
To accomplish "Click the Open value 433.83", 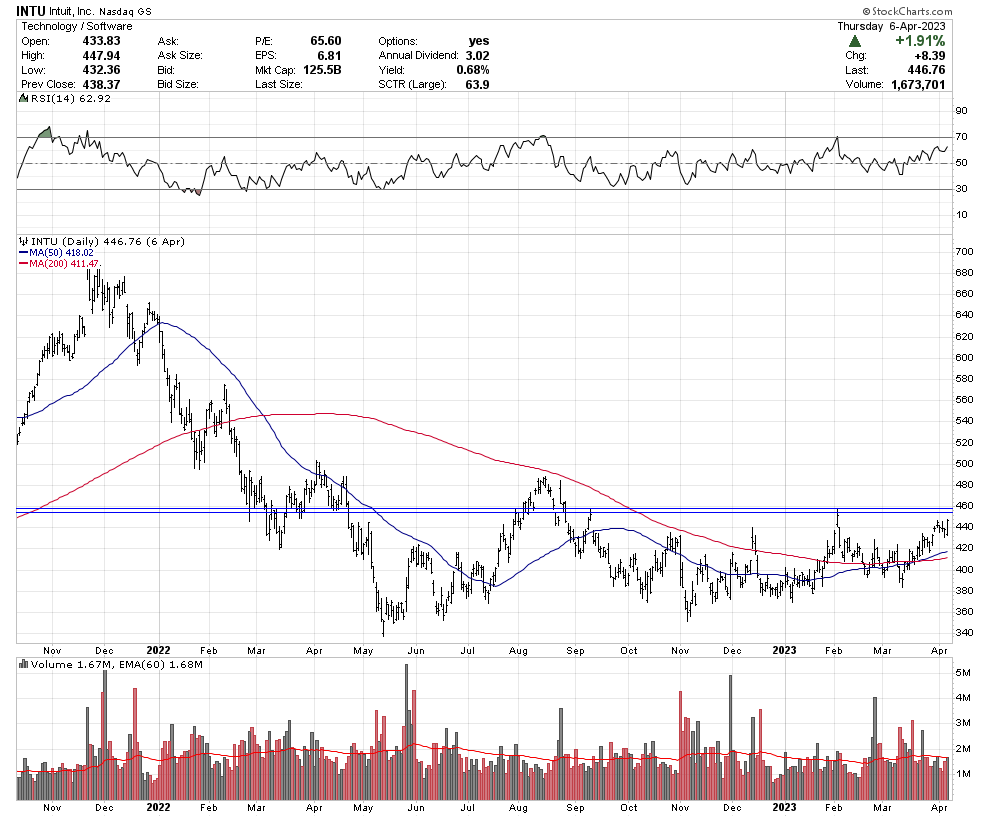I will click(x=101, y=40).
